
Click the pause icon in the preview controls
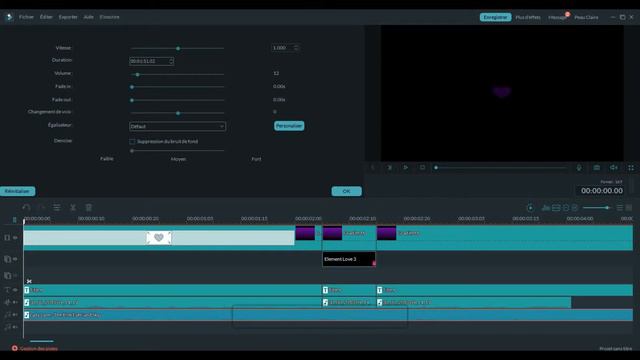389,167
